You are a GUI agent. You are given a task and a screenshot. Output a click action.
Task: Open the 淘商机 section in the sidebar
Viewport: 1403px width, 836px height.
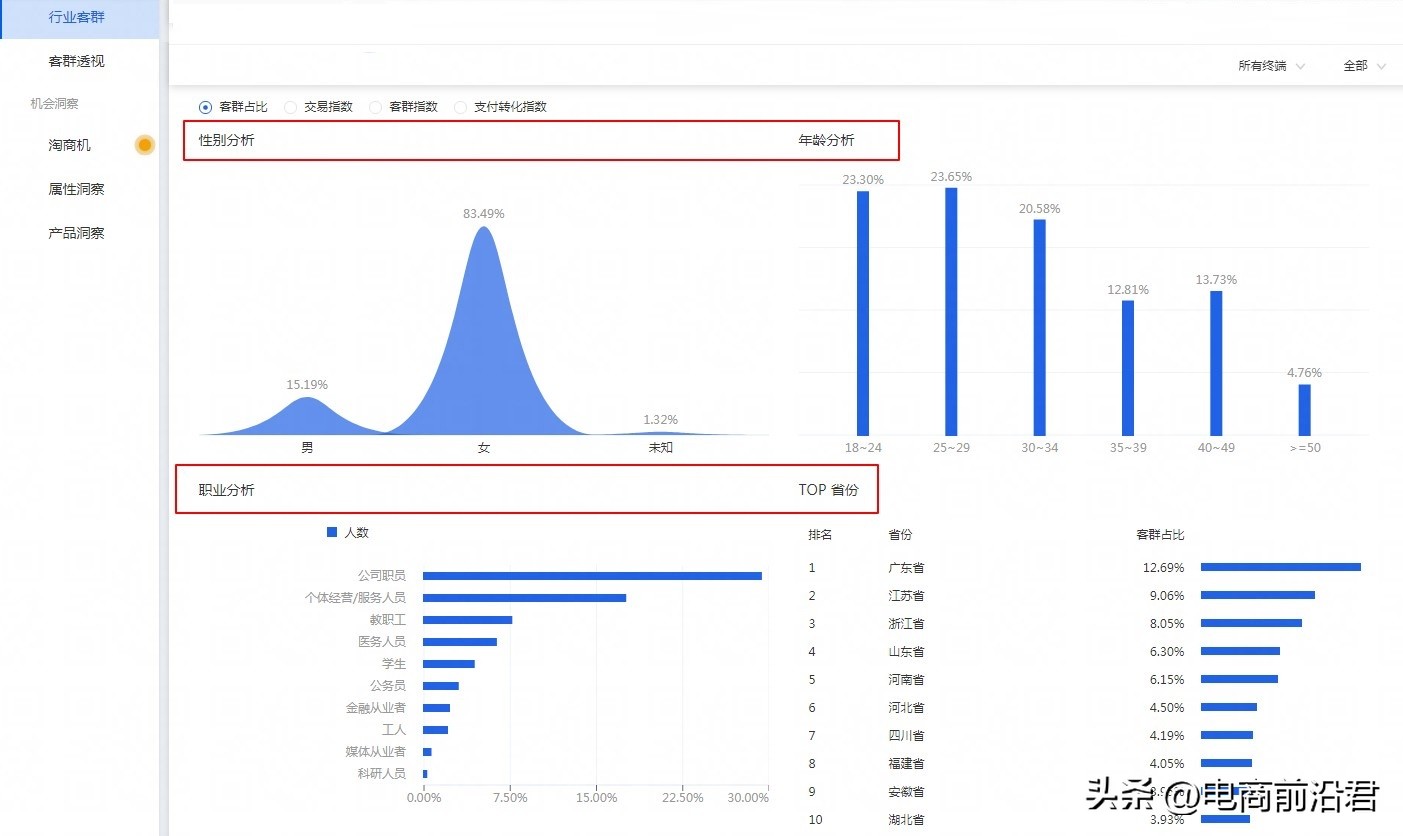71,145
